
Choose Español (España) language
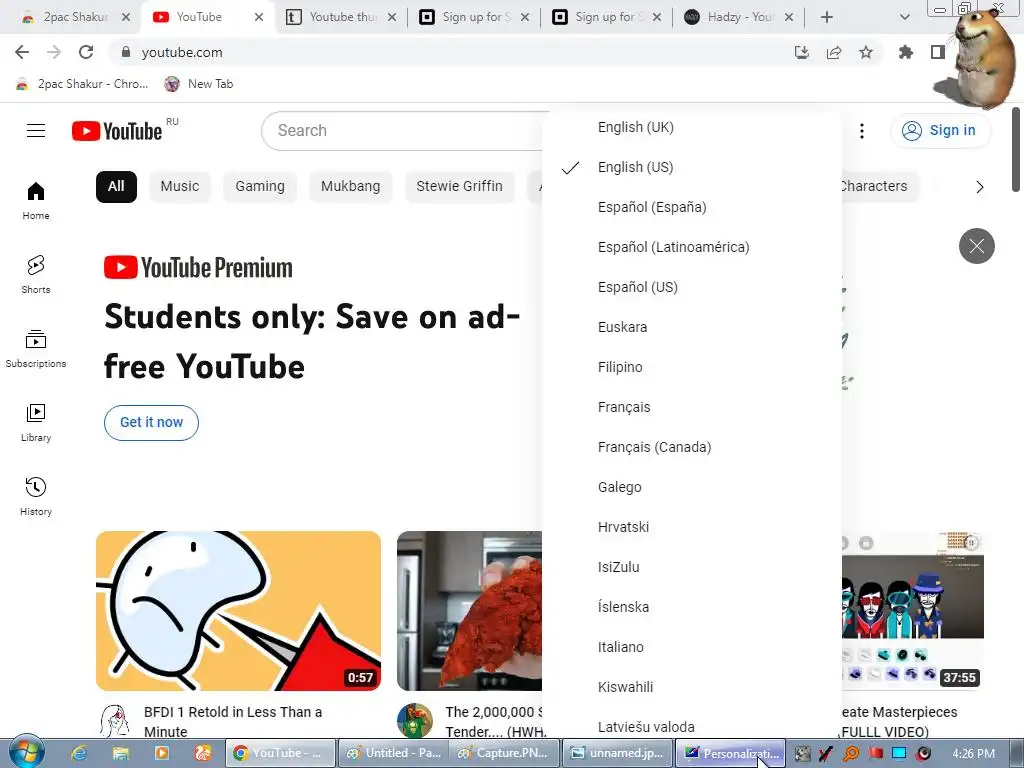[692, 207]
